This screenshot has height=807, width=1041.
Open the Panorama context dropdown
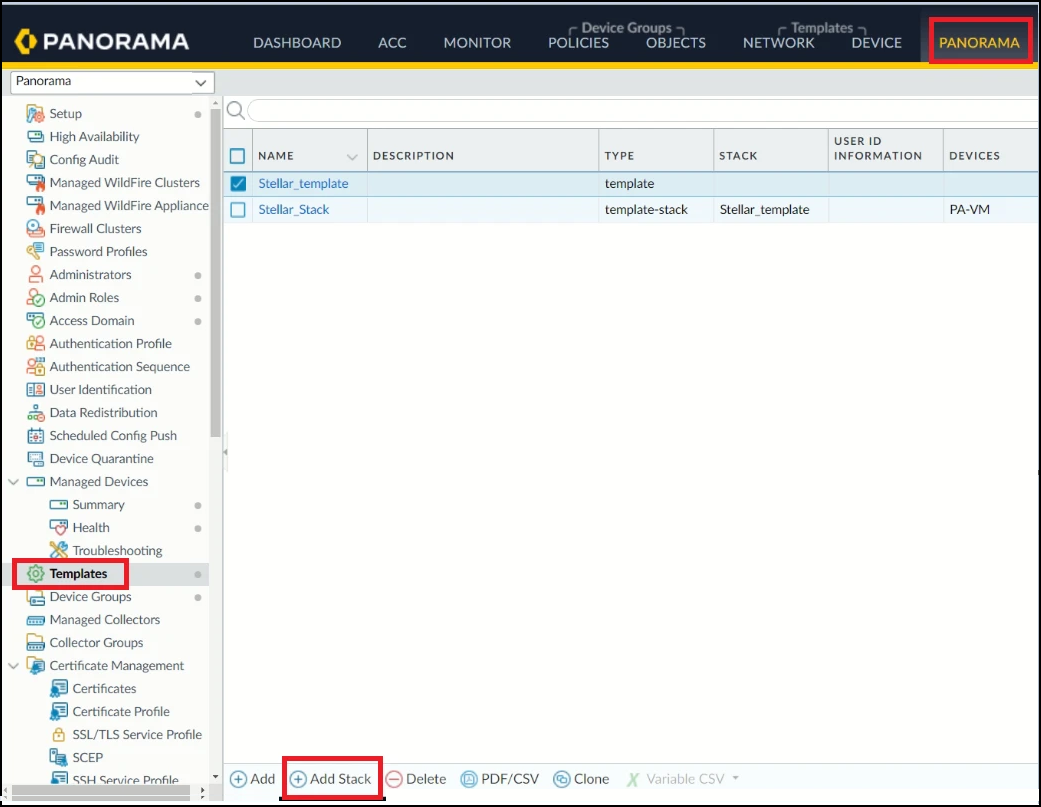[x=111, y=82]
